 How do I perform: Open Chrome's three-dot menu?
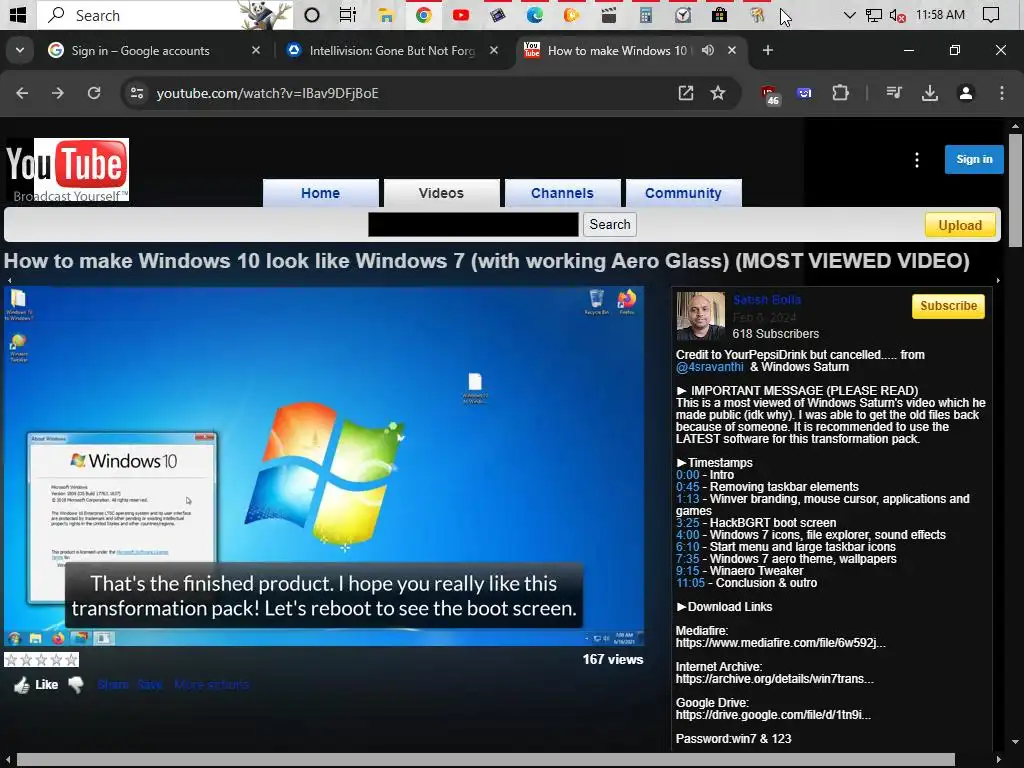pos(1002,93)
